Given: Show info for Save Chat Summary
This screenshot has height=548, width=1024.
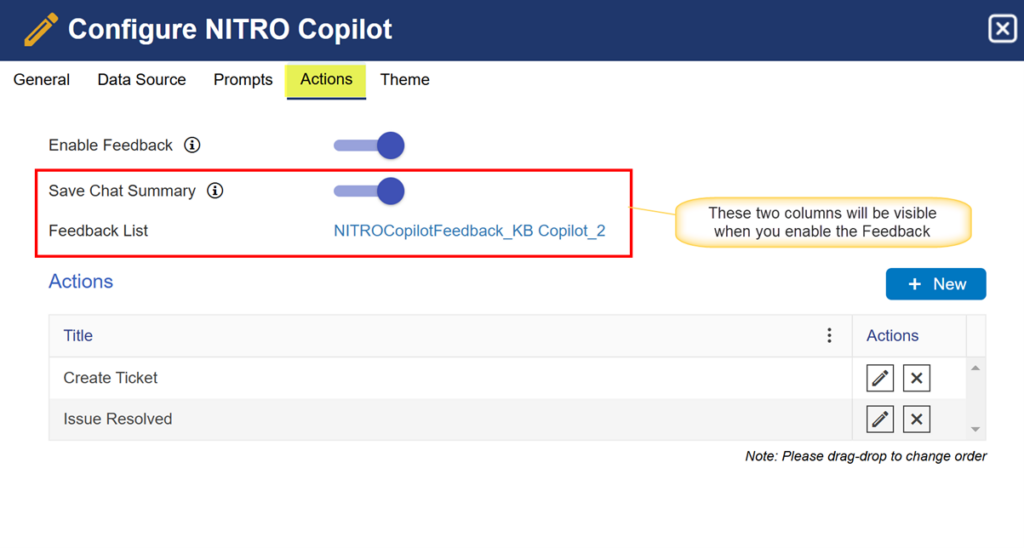Looking at the screenshot, I should pos(215,191).
